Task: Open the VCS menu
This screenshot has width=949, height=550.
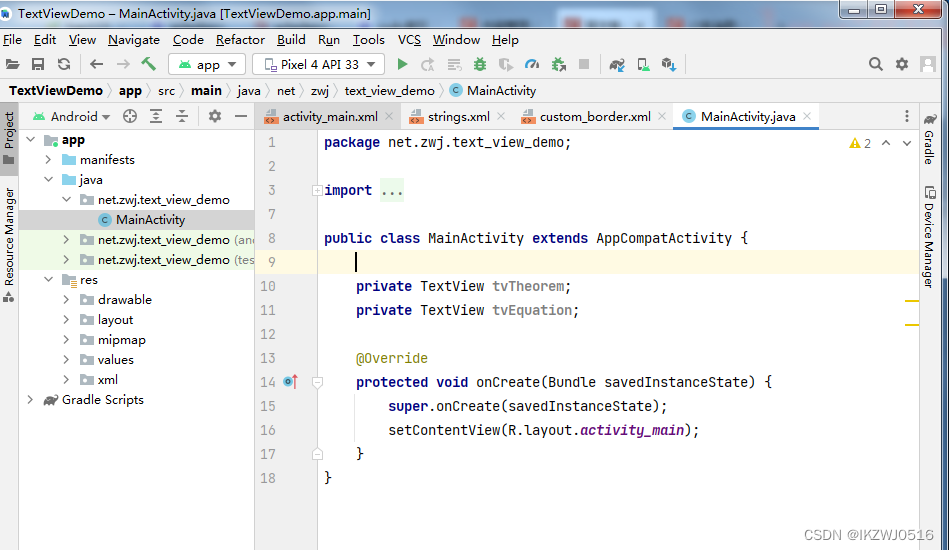Action: pyautogui.click(x=409, y=40)
